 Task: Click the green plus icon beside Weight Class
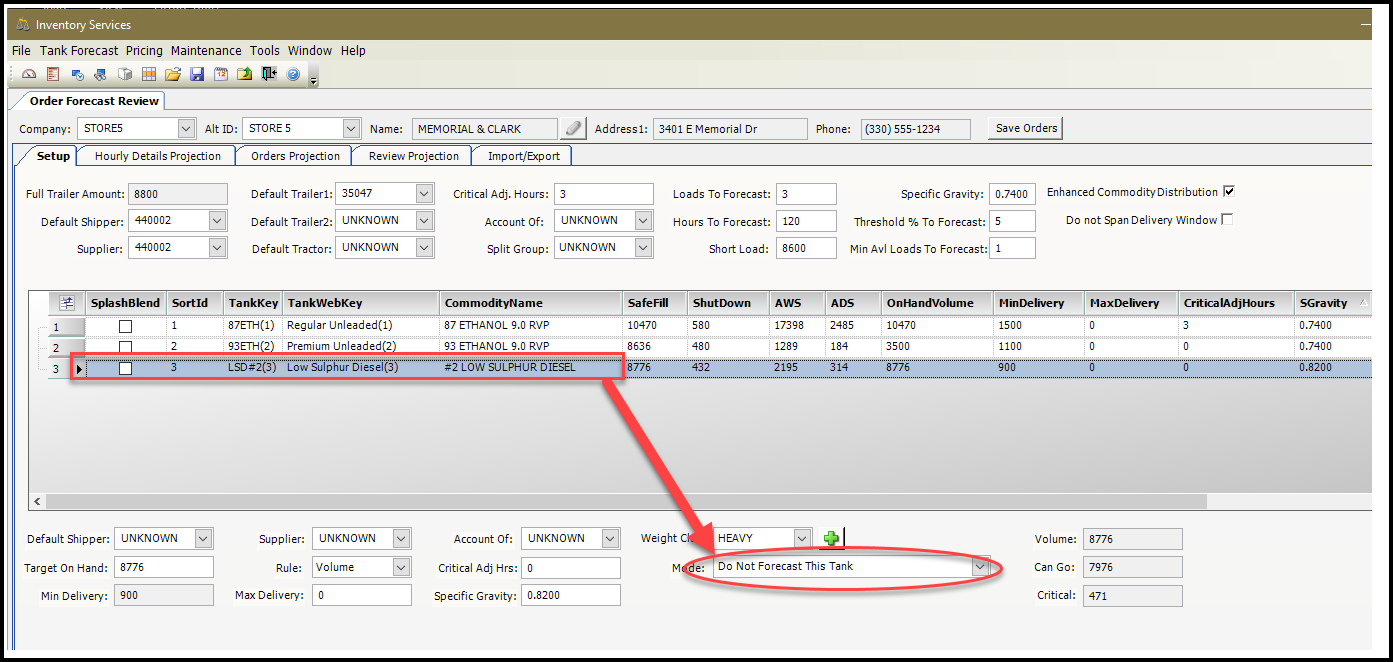831,539
